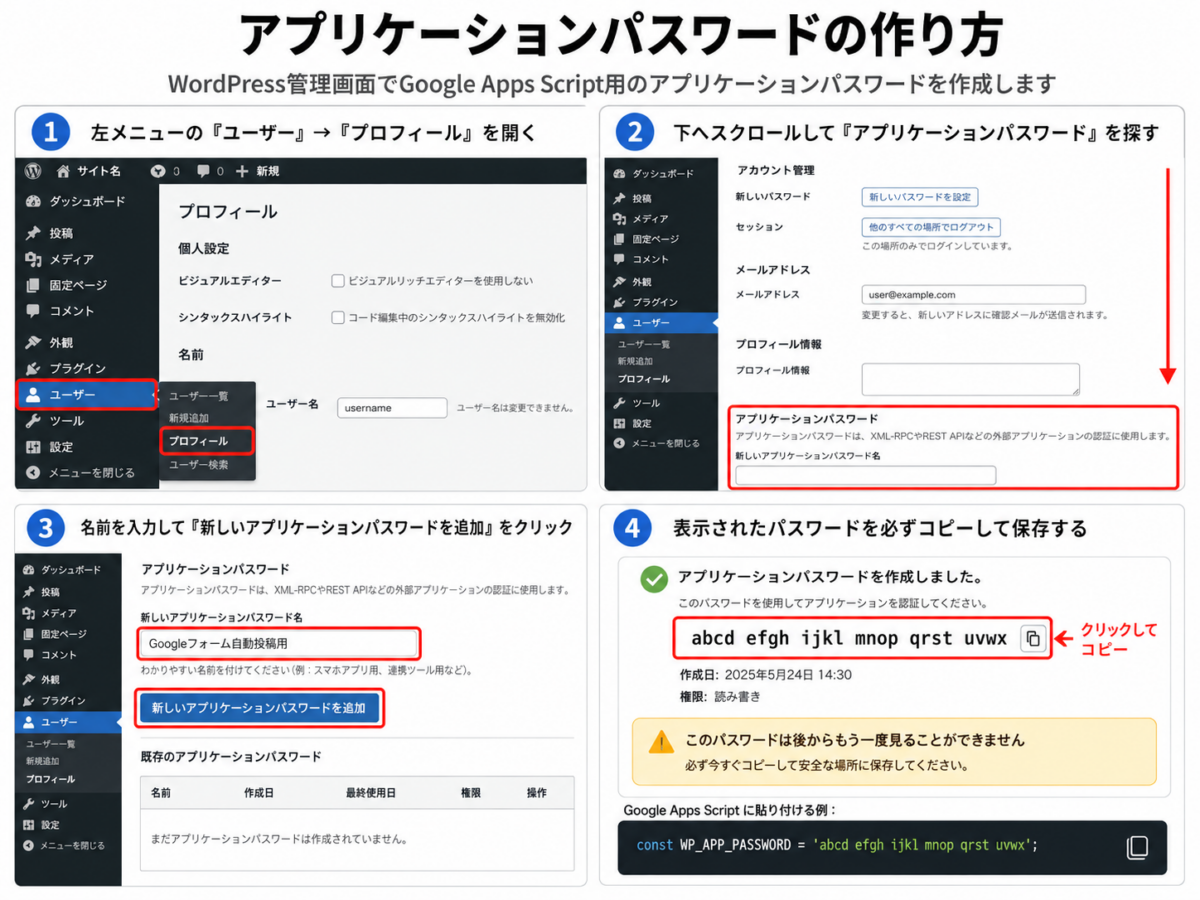Click 新しいパスワードを設定 button
The image size is (1200, 900).
[x=919, y=197]
